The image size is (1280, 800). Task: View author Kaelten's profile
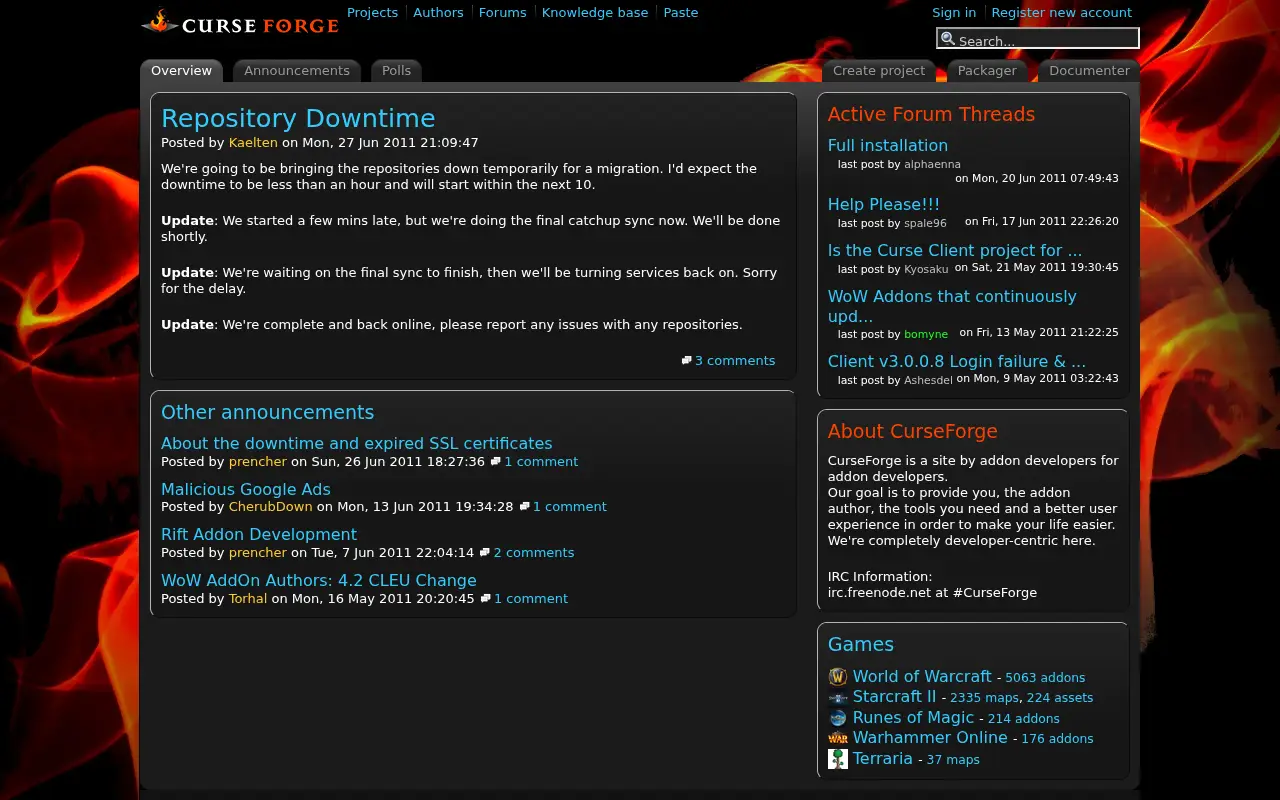pyautogui.click(x=253, y=142)
